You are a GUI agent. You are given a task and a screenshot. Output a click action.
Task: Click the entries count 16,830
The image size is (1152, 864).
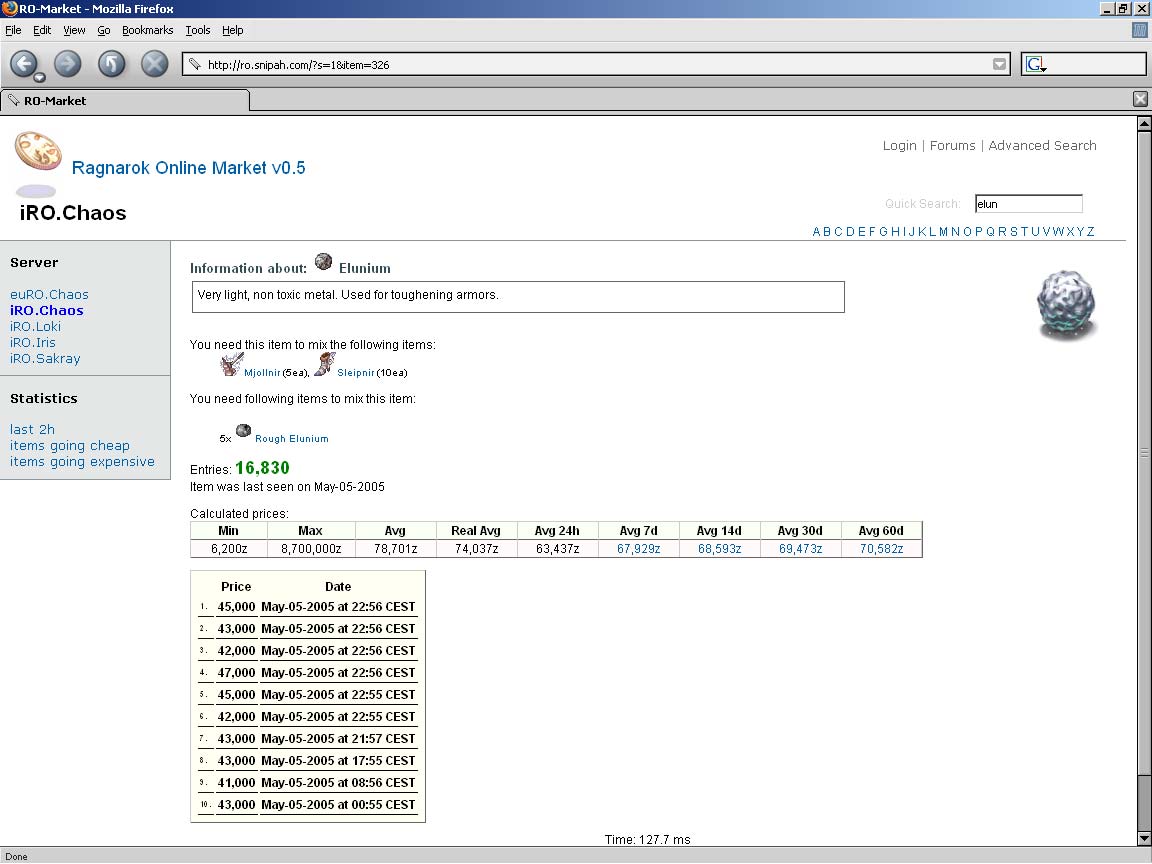[262, 468]
